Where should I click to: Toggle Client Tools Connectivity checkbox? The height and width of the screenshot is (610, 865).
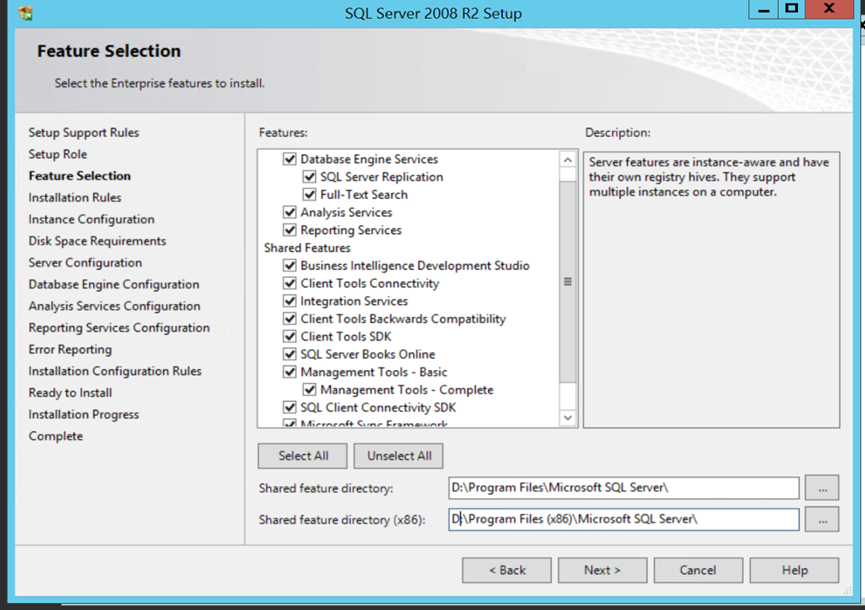click(290, 283)
